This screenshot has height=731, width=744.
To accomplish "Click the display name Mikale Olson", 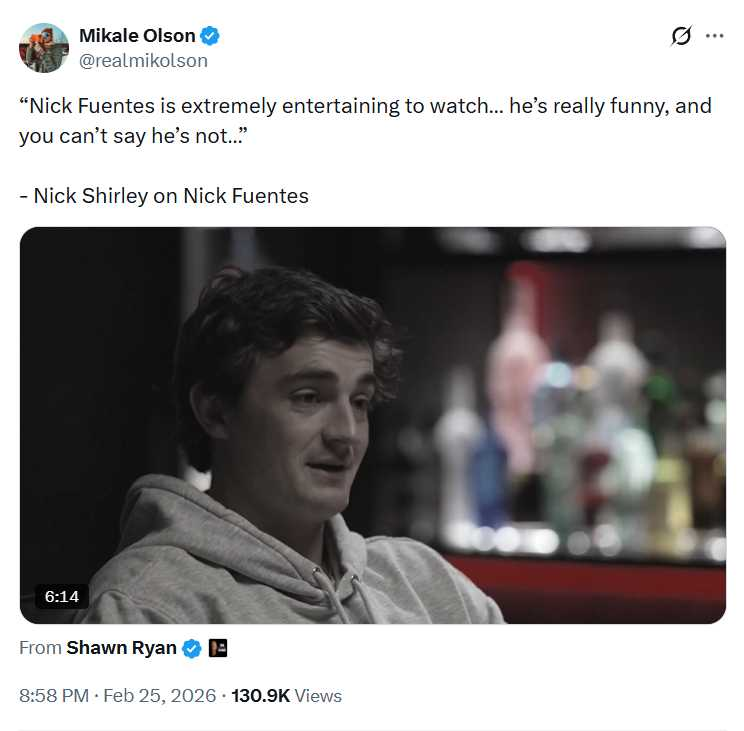I will tap(137, 36).
